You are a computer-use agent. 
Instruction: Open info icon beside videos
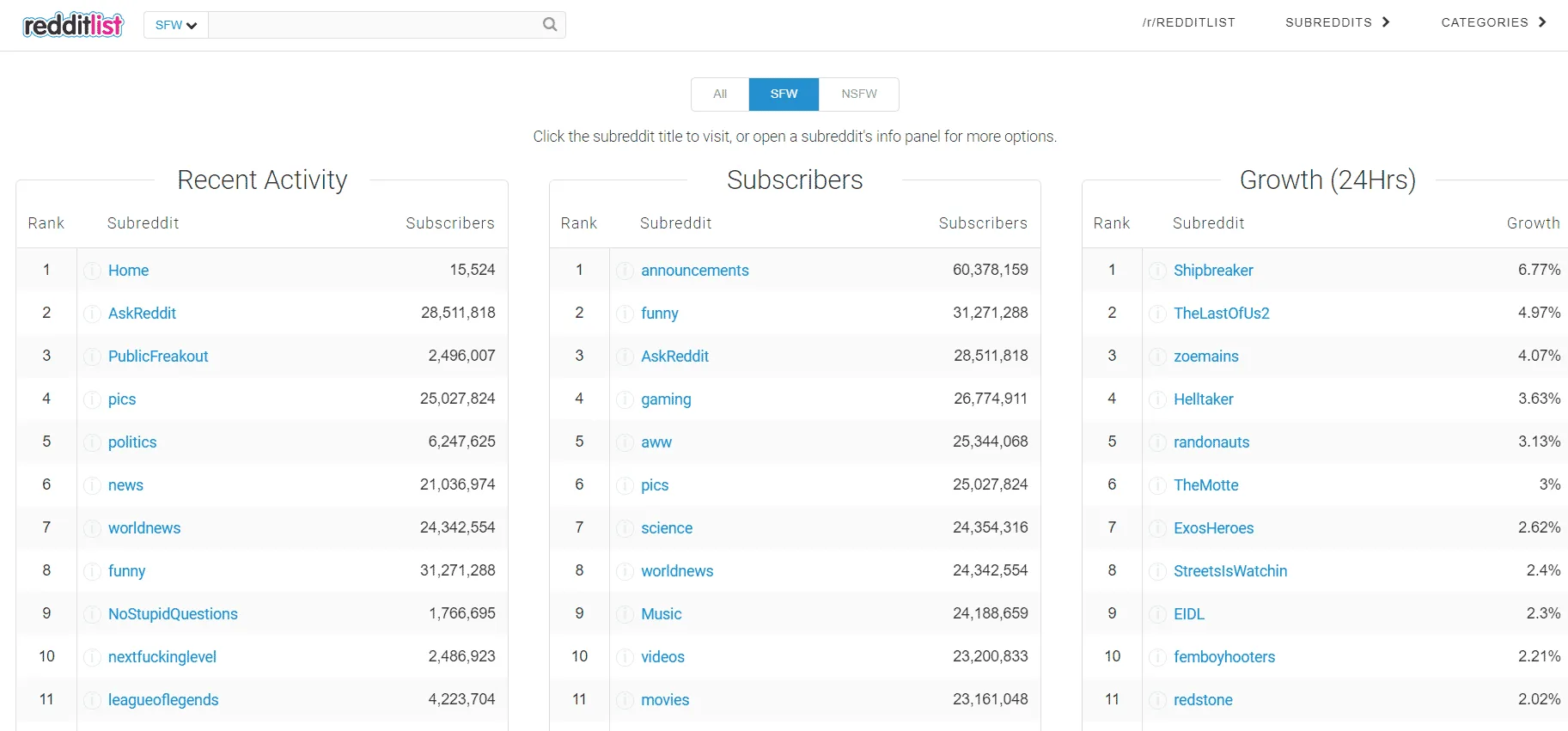click(x=625, y=657)
